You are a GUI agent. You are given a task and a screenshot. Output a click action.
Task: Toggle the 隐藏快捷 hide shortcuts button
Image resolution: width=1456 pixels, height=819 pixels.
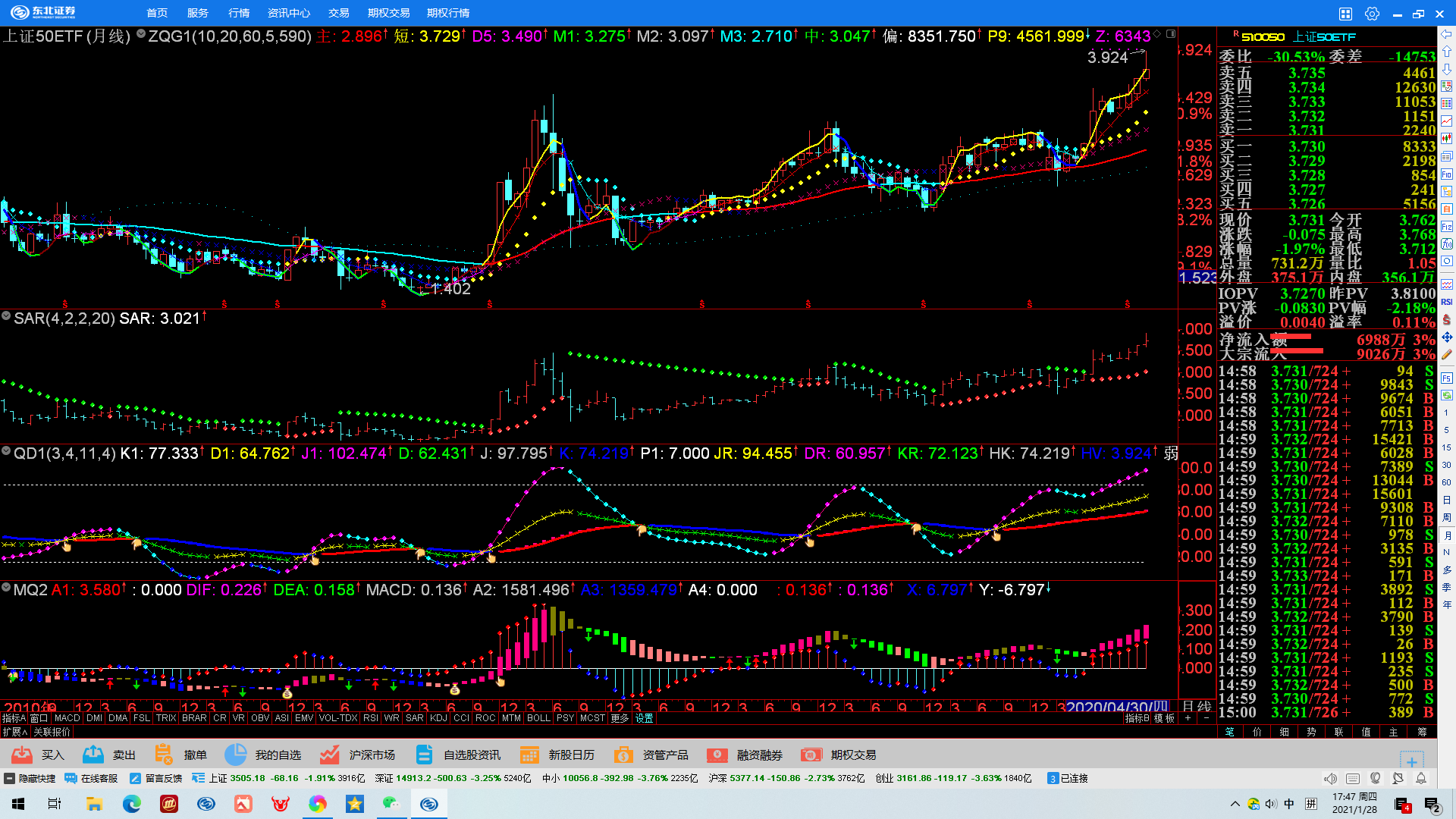[x=30, y=778]
